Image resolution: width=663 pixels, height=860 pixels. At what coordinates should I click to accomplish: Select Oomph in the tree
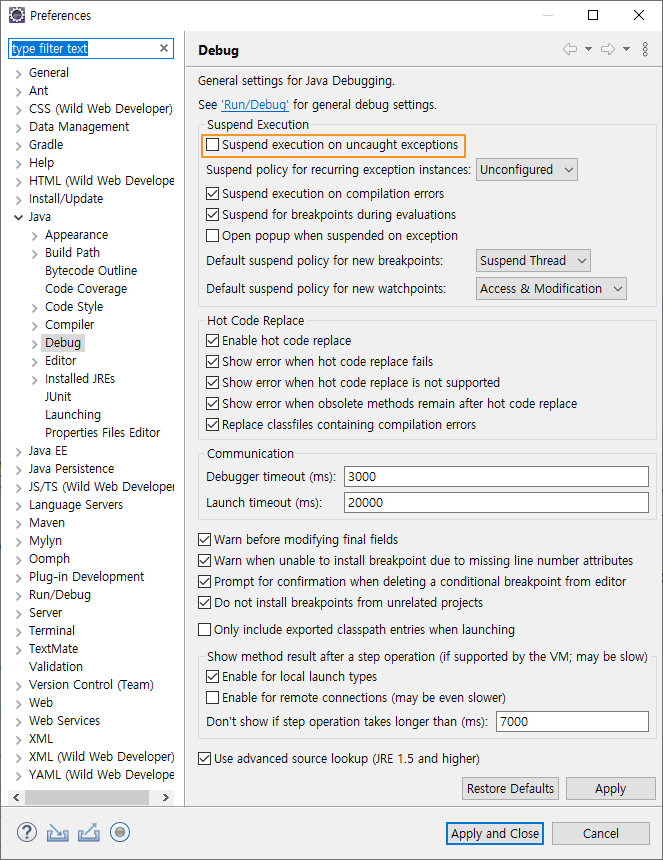pyautogui.click(x=49, y=559)
